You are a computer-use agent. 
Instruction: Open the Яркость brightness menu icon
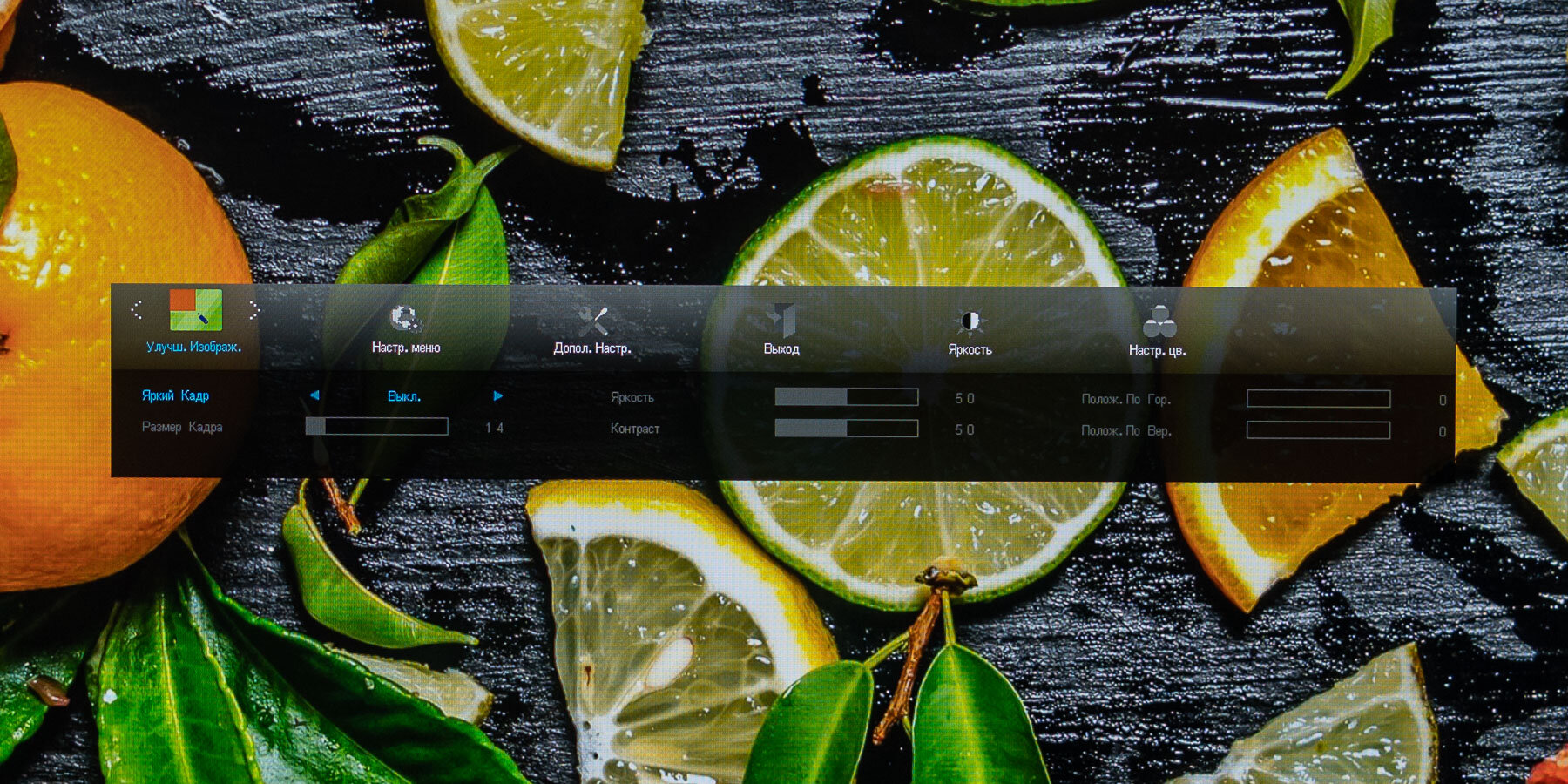(970, 322)
